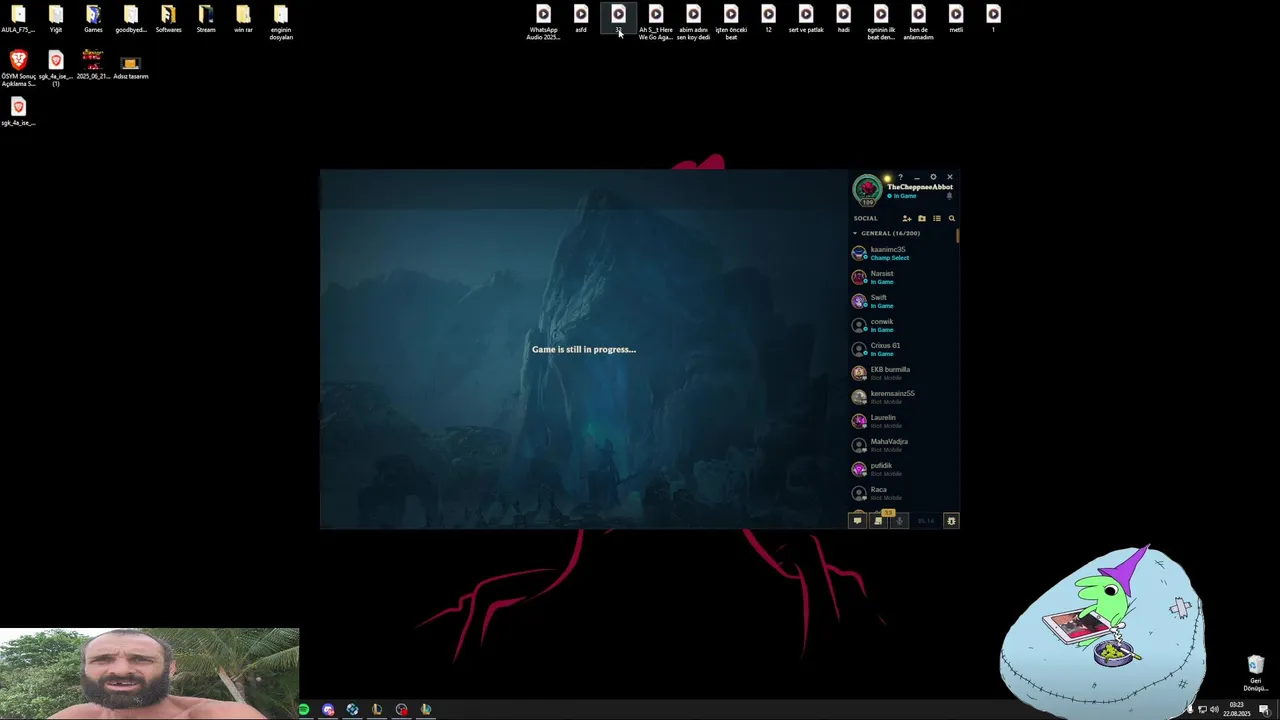Select the 'işten önceki beat' audio file
The image size is (1280, 720).
(x=731, y=22)
